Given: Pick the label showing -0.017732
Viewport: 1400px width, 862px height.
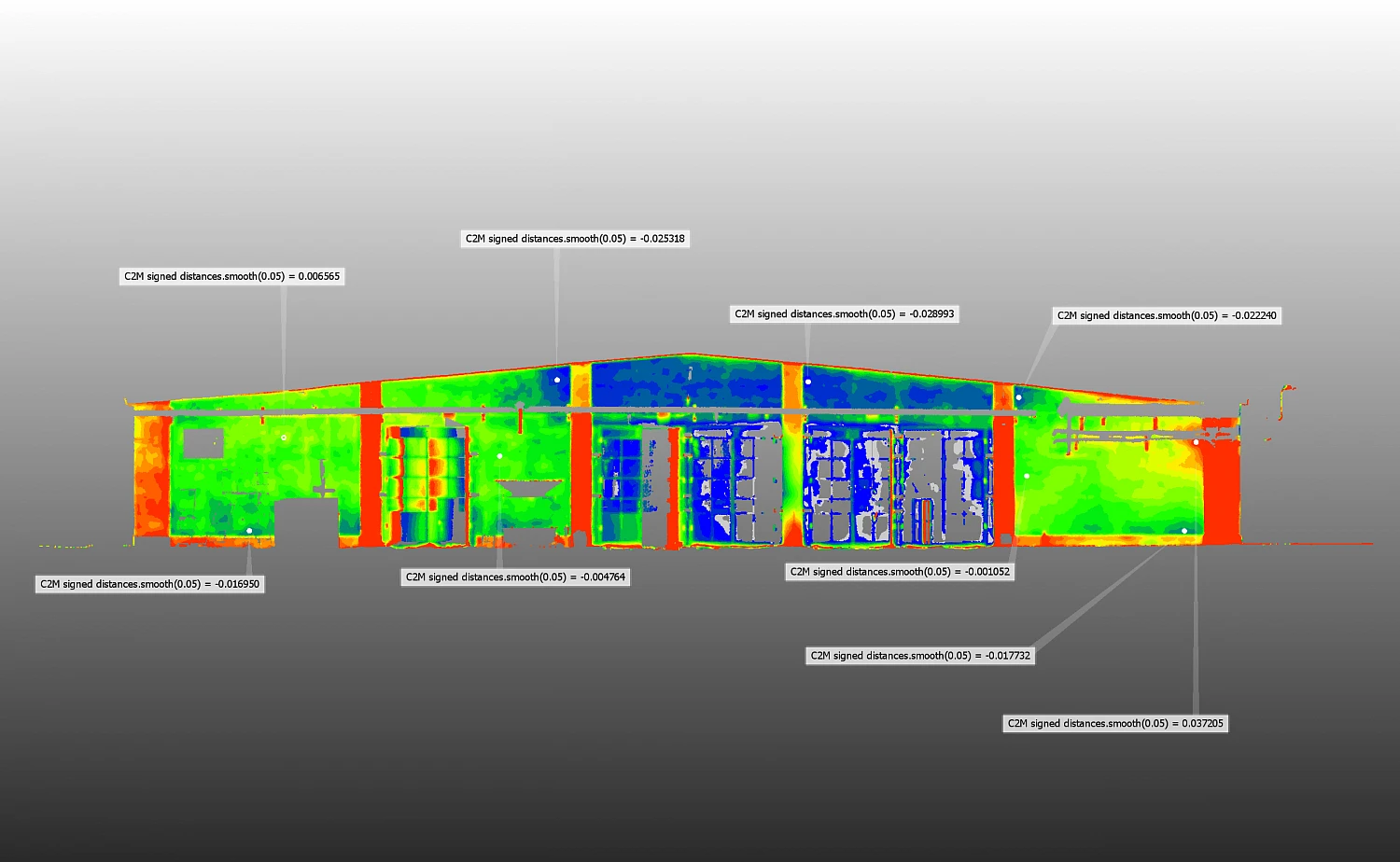Looking at the screenshot, I should pyautogui.click(x=920, y=656).
